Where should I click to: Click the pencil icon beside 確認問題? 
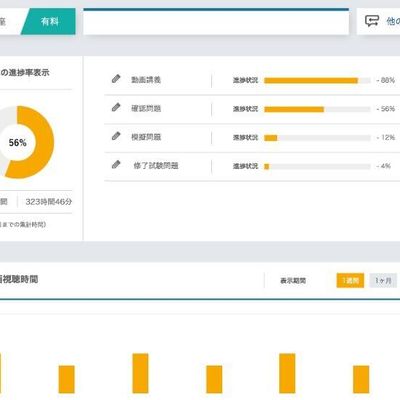click(116, 107)
